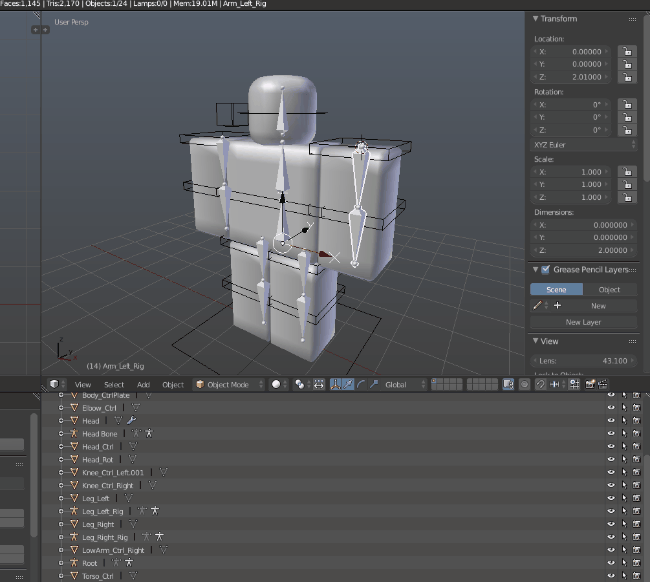Open the Object Mode dropdown
This screenshot has width=650, height=582.
(x=228, y=384)
